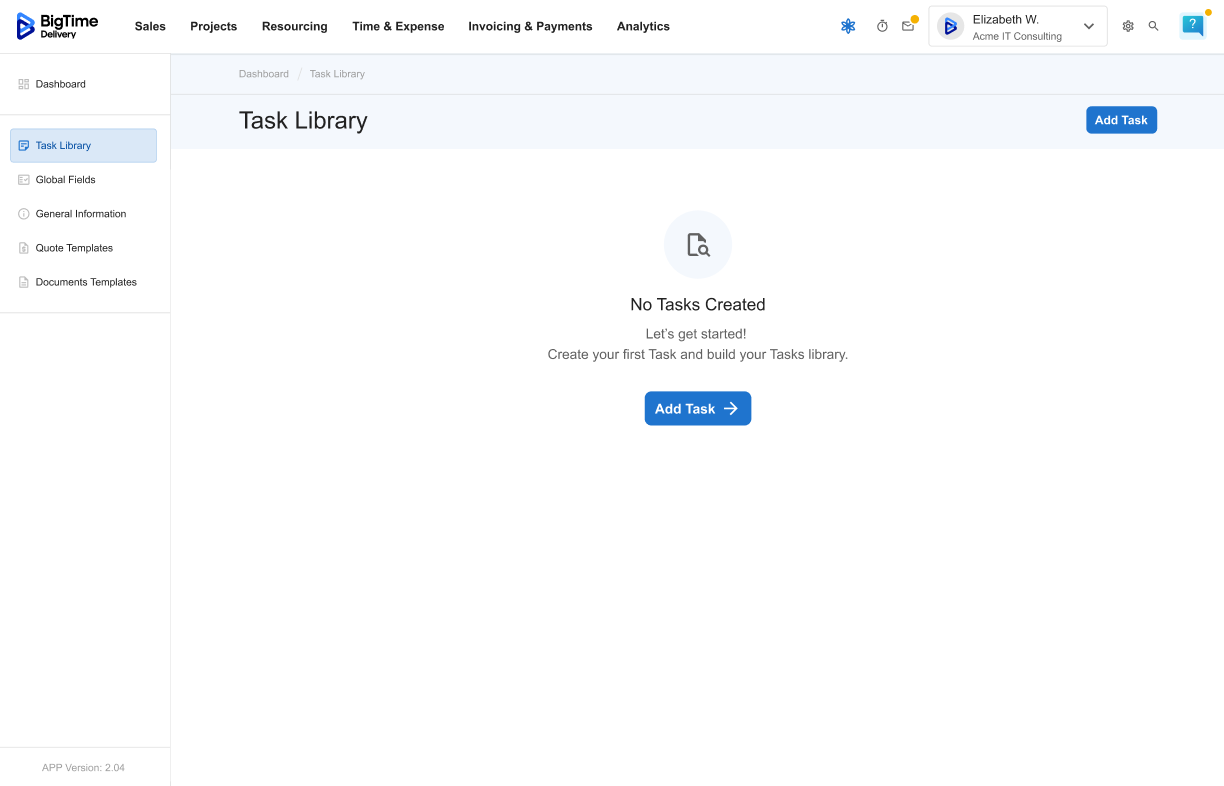Screen dimensions: 1224x786
Task: Open Invoicing & Payments menu
Action: point(530,26)
